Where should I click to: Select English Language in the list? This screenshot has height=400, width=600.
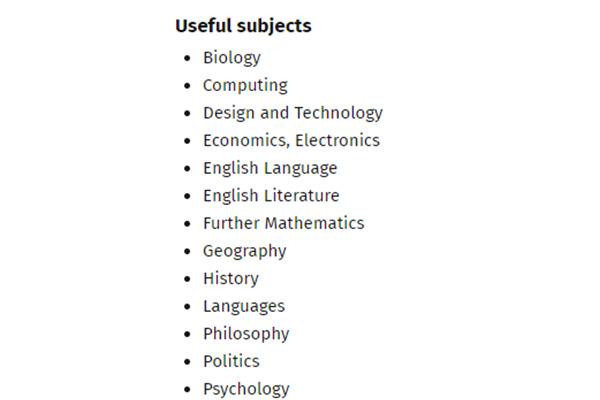pyautogui.click(x=270, y=168)
